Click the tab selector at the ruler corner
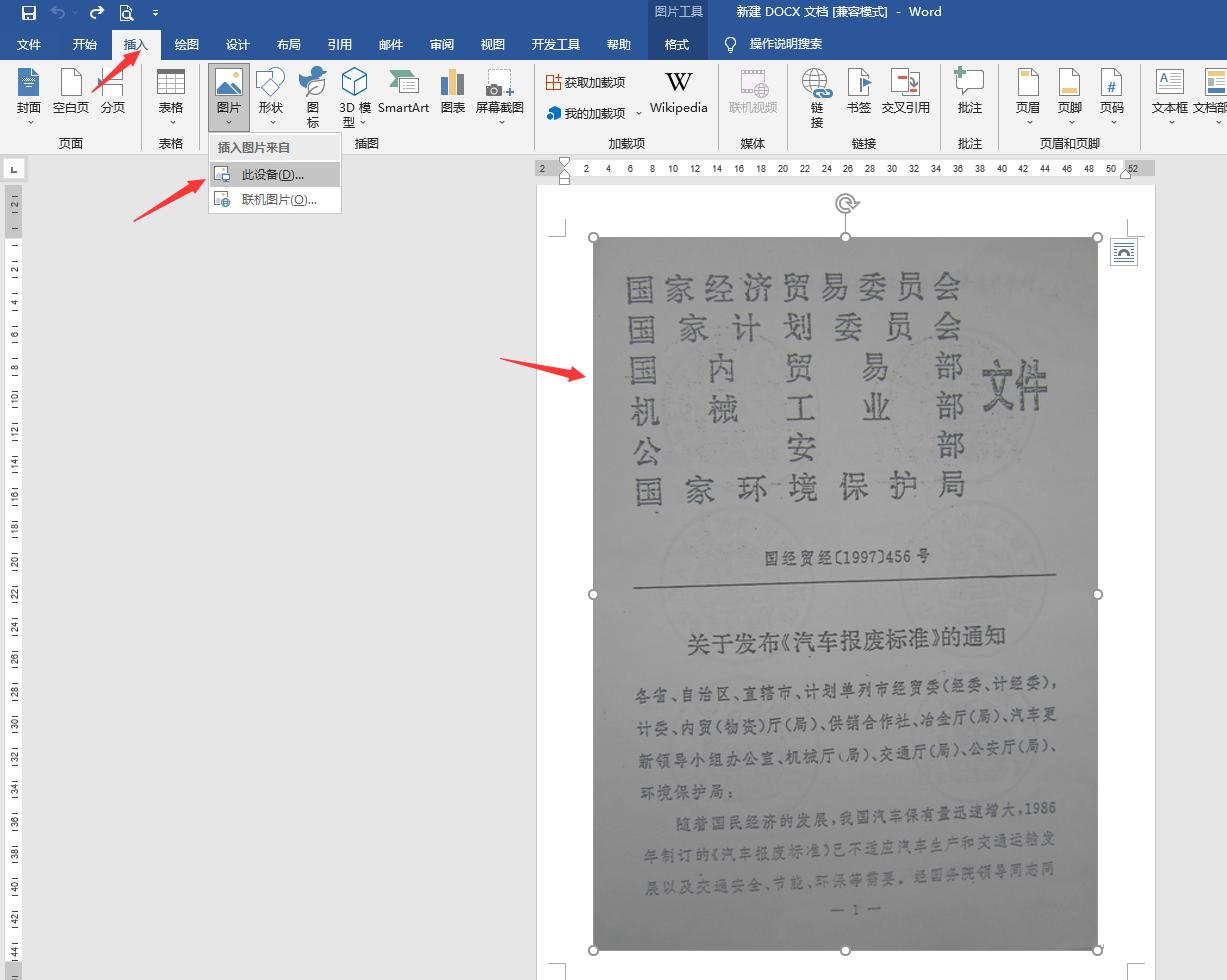This screenshot has width=1227, height=980. pyautogui.click(x=13, y=171)
